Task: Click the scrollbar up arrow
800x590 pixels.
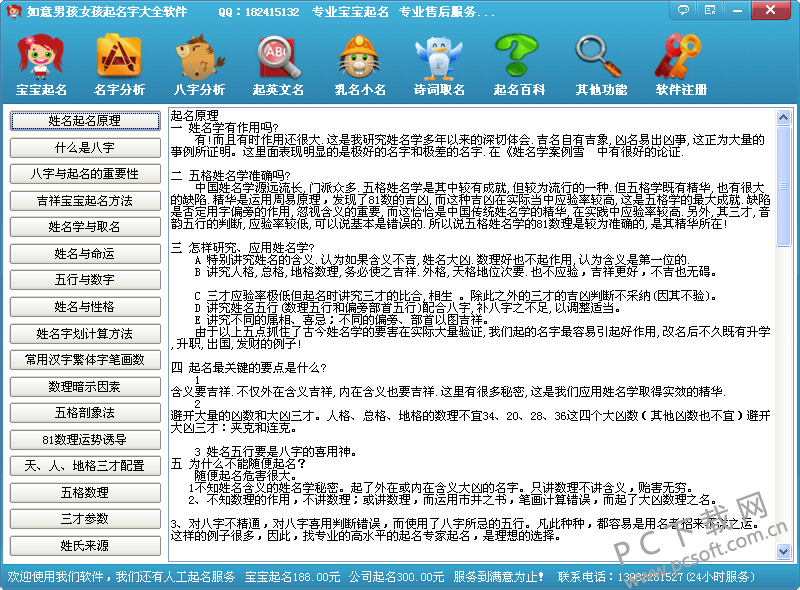Action: 783,117
